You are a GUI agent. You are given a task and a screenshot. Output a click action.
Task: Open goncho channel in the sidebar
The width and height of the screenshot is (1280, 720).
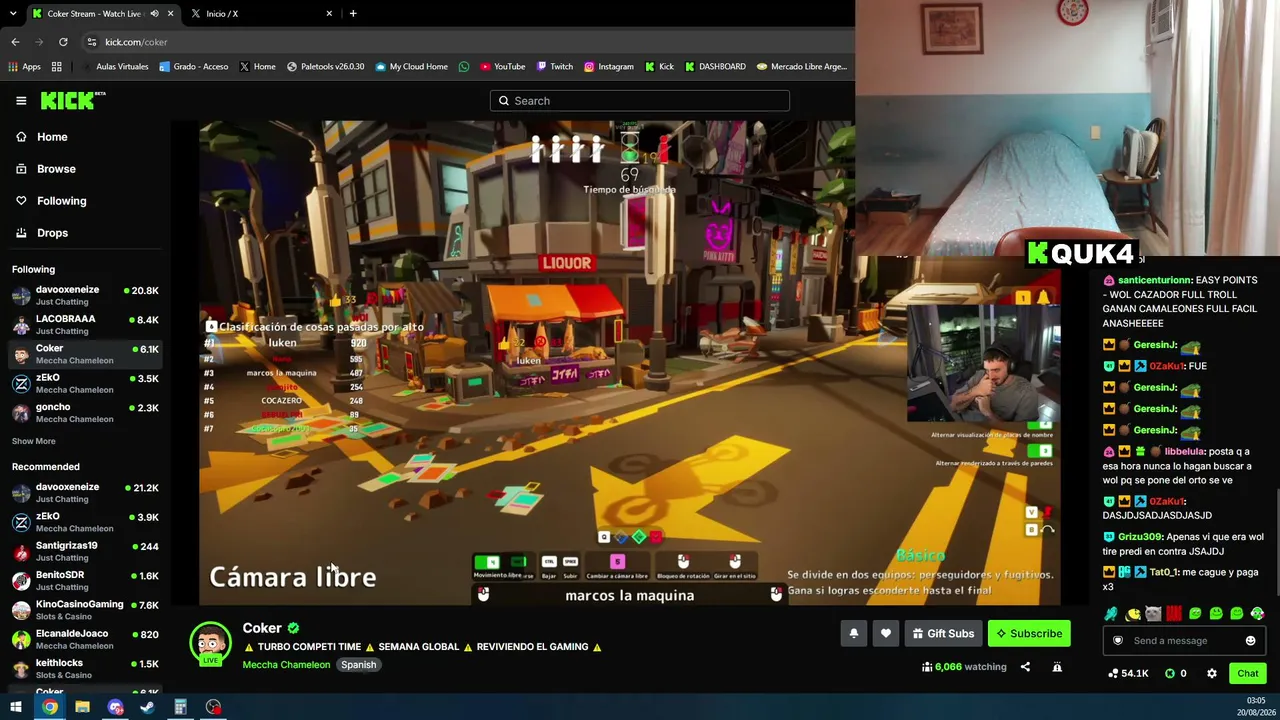point(85,412)
